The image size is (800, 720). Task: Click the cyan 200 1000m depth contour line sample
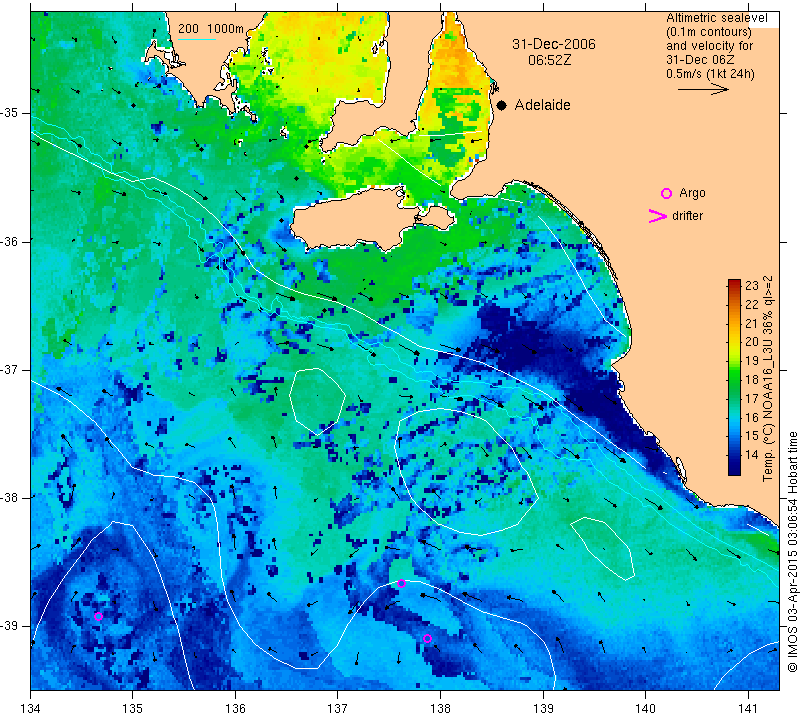tap(197, 39)
